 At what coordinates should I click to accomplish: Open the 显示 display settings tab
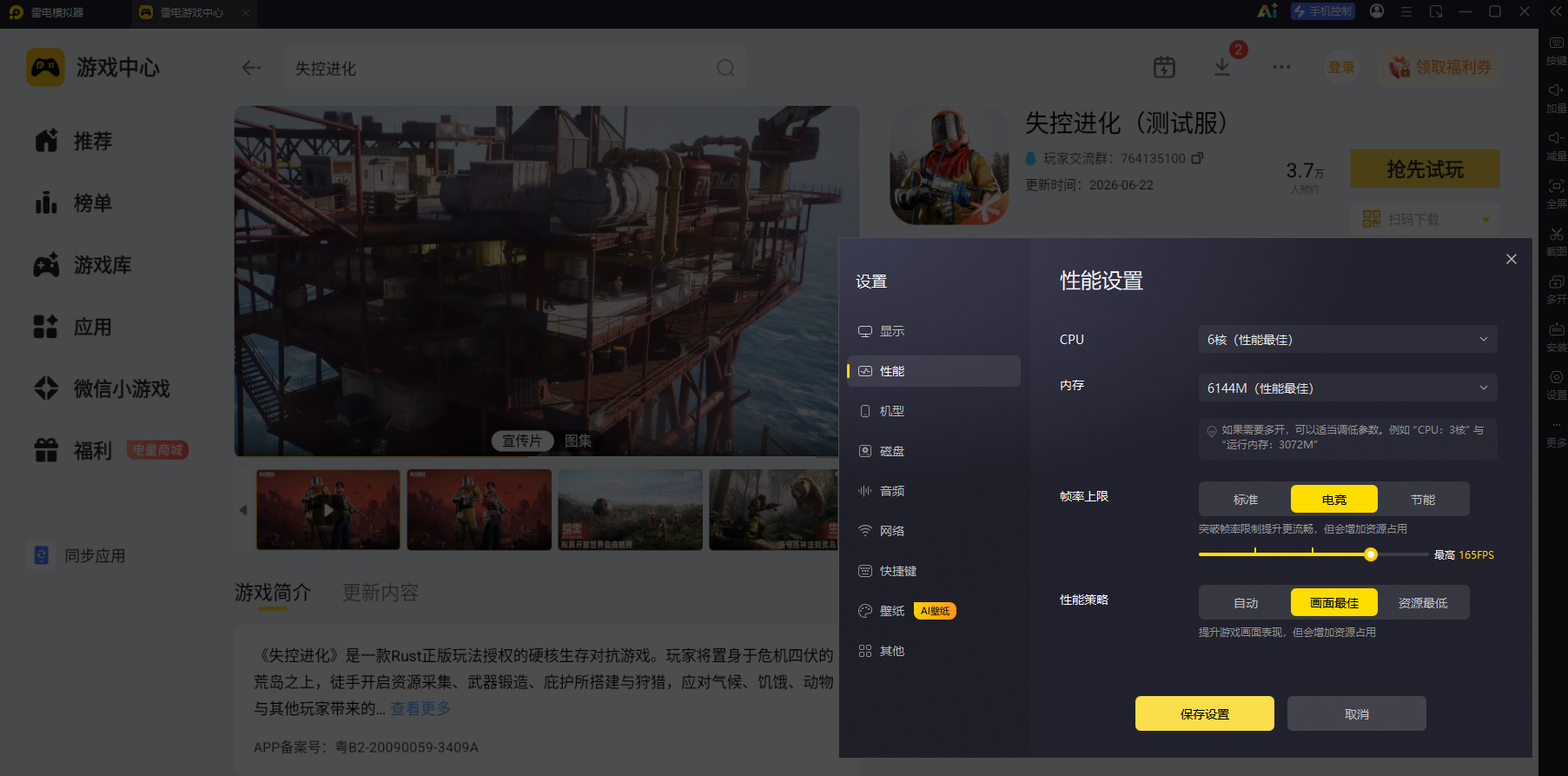click(x=933, y=331)
